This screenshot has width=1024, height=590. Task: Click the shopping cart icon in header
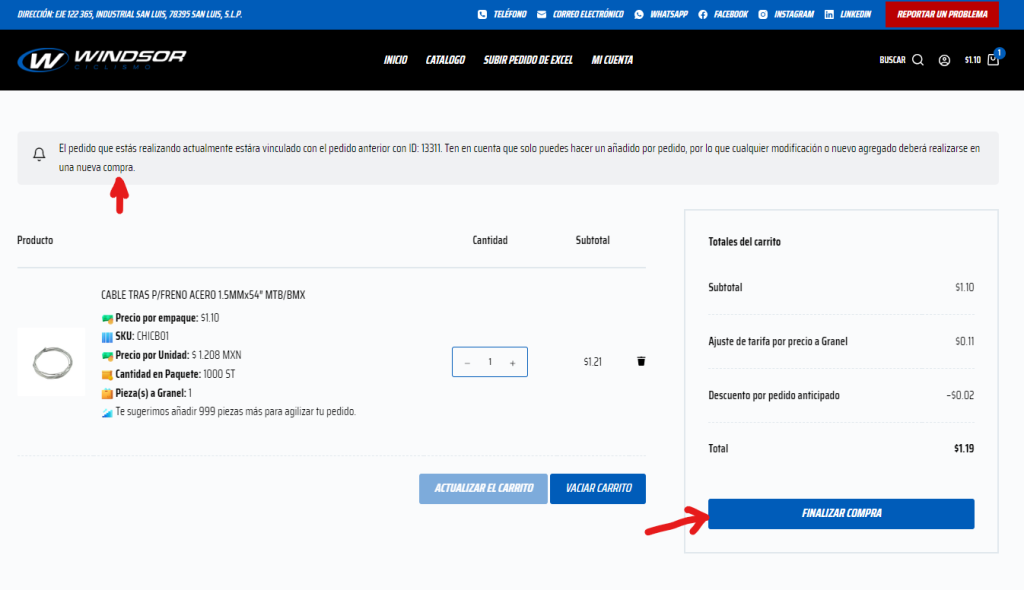pos(992,60)
